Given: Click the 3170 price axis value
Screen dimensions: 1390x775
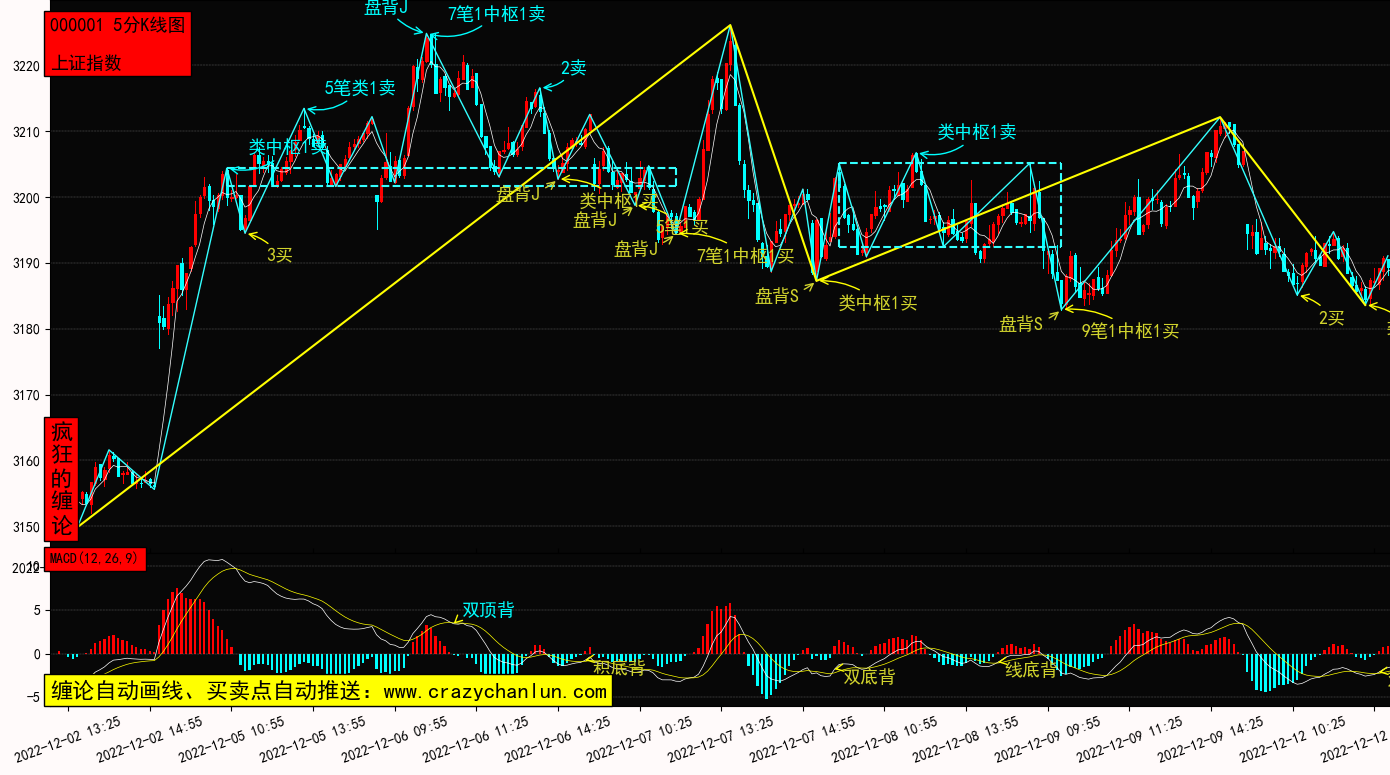Looking at the screenshot, I should click(x=25, y=396).
